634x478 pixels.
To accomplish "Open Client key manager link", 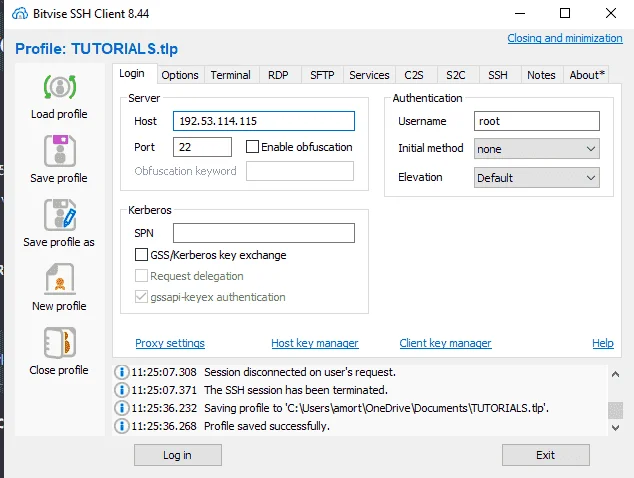I will (445, 343).
